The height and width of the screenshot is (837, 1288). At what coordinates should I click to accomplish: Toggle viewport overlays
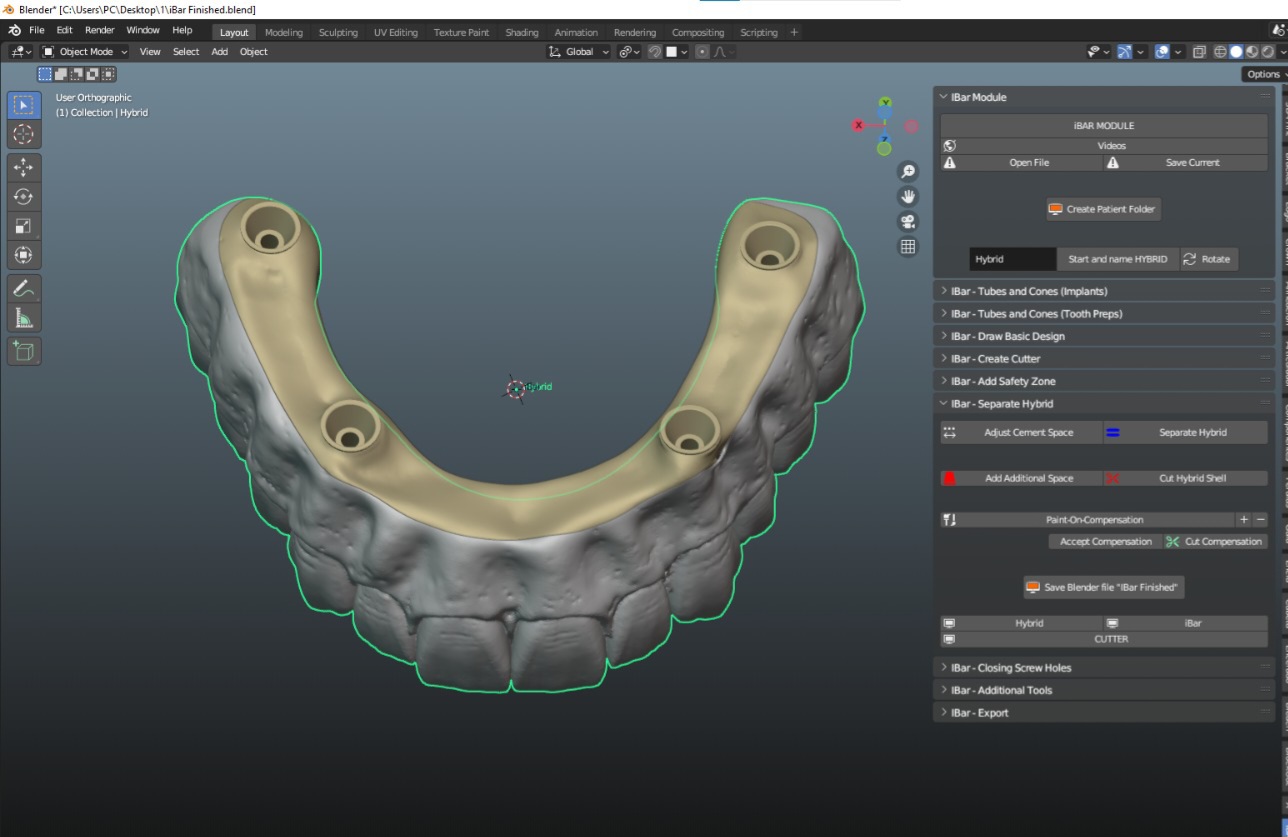1162,52
